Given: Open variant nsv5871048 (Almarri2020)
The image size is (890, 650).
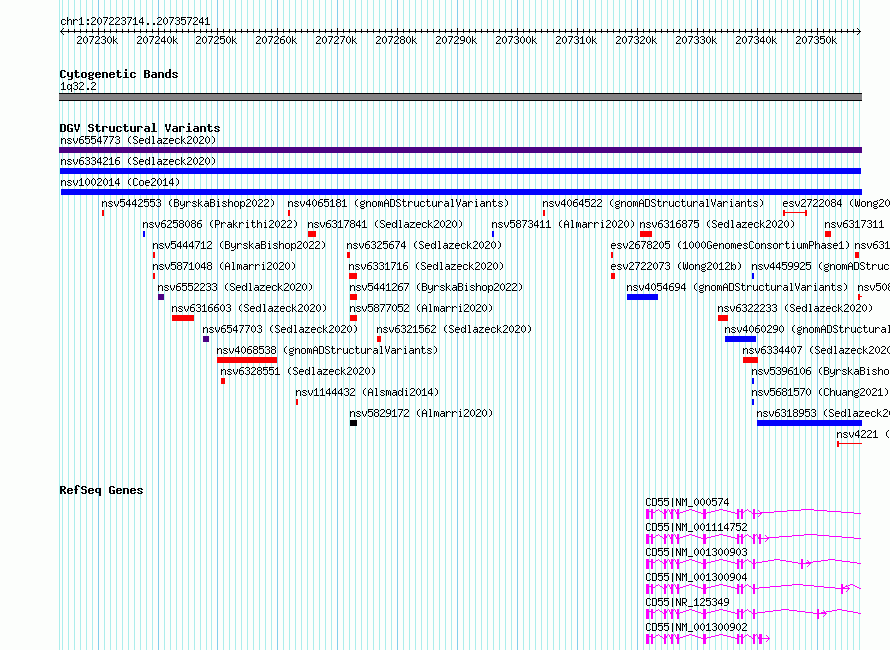Looking at the screenshot, I should (x=224, y=266).
